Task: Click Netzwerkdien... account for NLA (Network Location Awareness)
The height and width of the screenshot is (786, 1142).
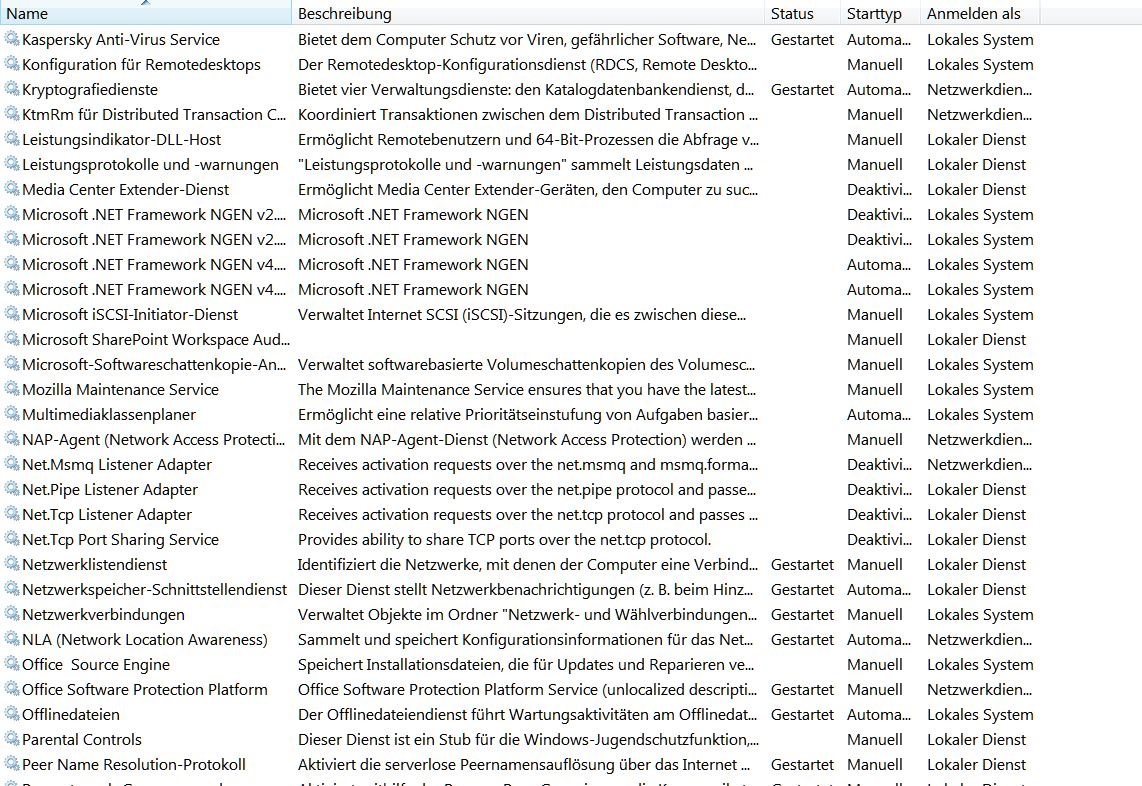Action: click(x=980, y=640)
